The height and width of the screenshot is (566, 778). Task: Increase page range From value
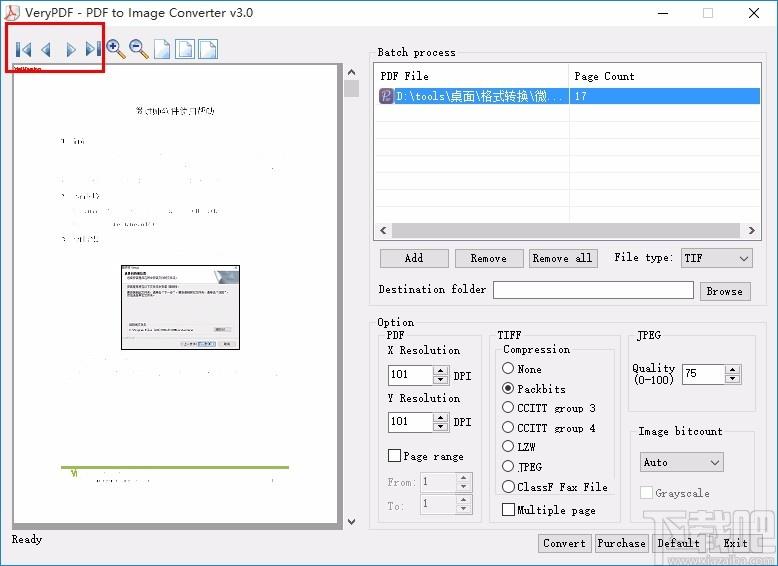(x=463, y=478)
